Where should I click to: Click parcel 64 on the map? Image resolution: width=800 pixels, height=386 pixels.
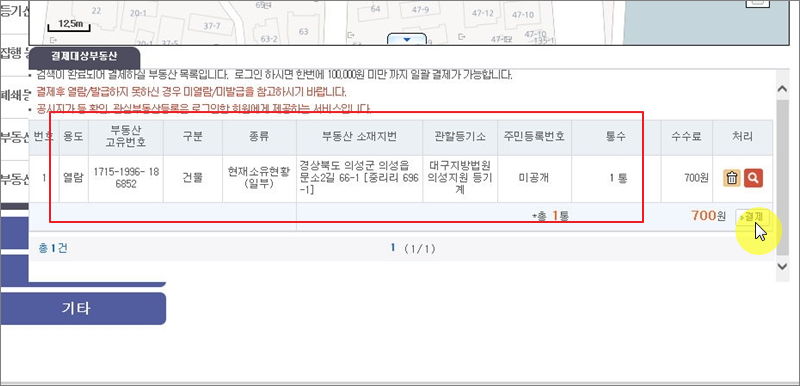click(x=376, y=9)
